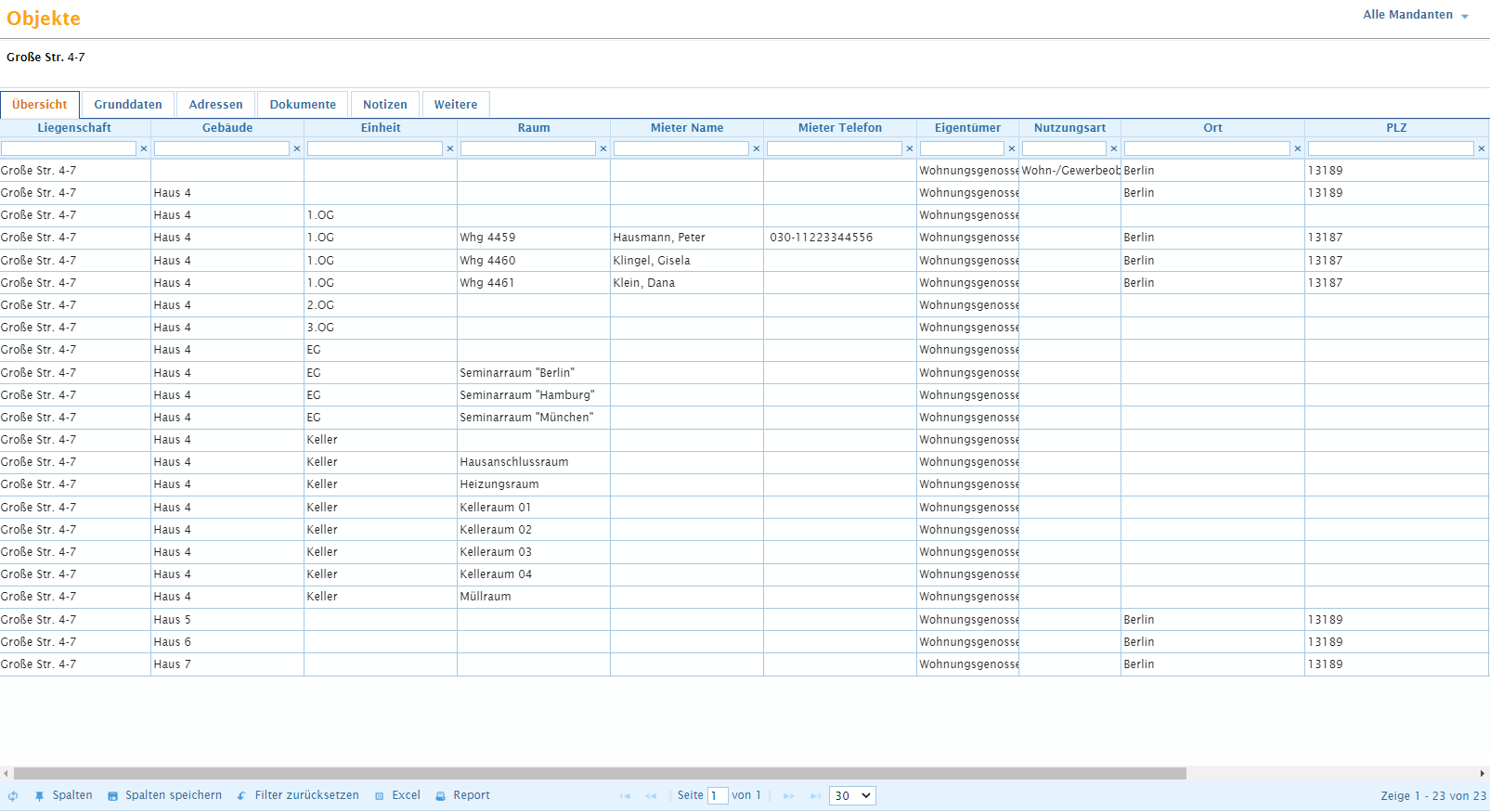Sort by the Eigentümer column header

[967, 128]
